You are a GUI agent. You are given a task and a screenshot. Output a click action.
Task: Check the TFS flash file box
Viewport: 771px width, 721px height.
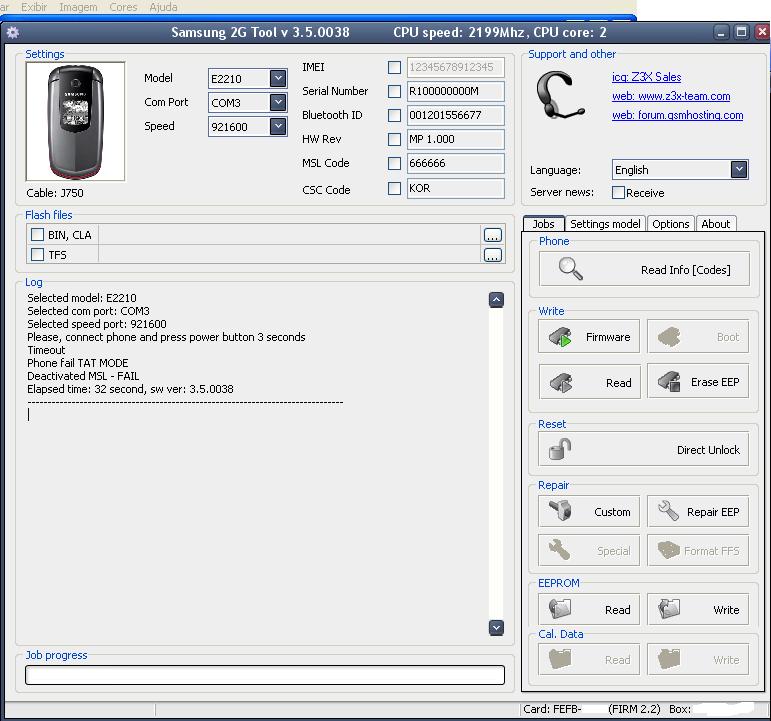pyautogui.click(x=37, y=254)
